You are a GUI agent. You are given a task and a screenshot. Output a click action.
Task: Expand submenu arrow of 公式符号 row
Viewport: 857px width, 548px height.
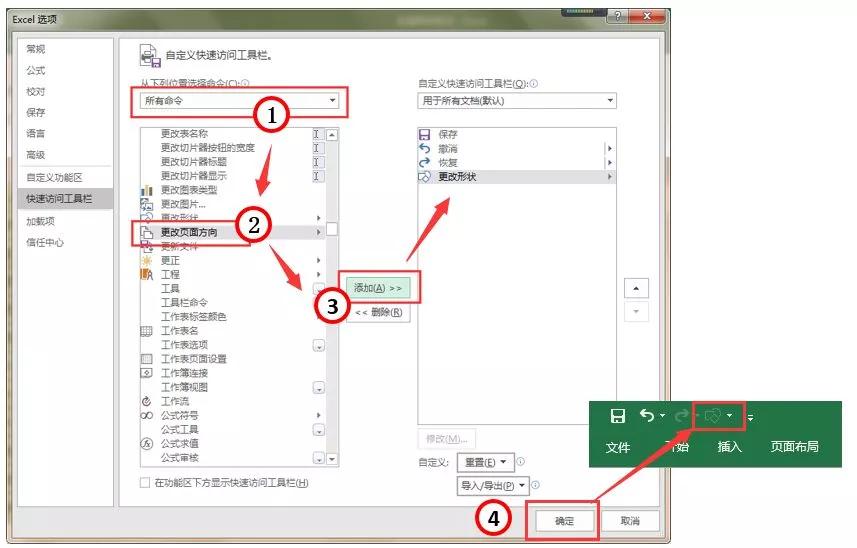[318, 415]
